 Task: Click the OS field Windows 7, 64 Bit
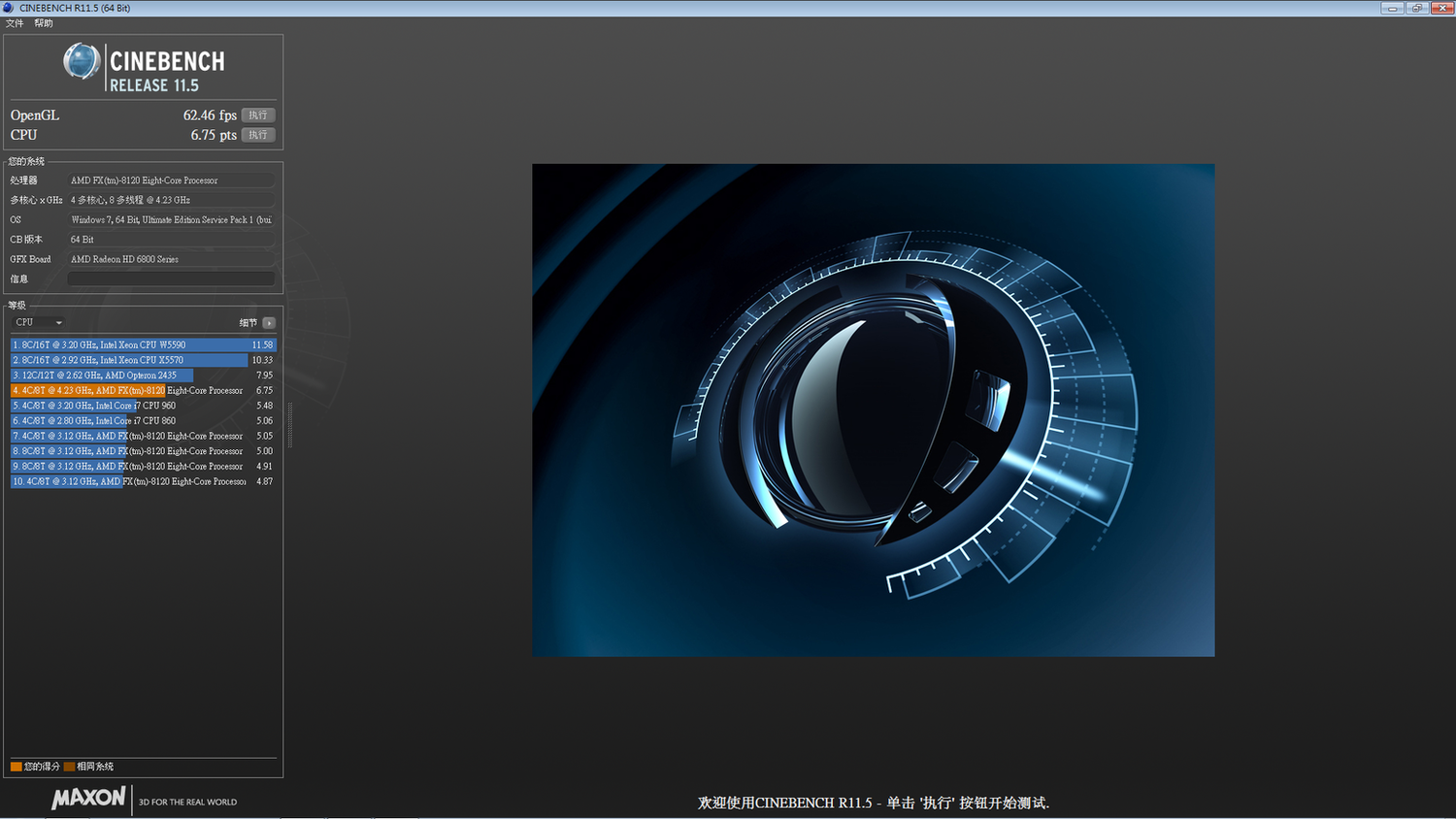(171, 219)
